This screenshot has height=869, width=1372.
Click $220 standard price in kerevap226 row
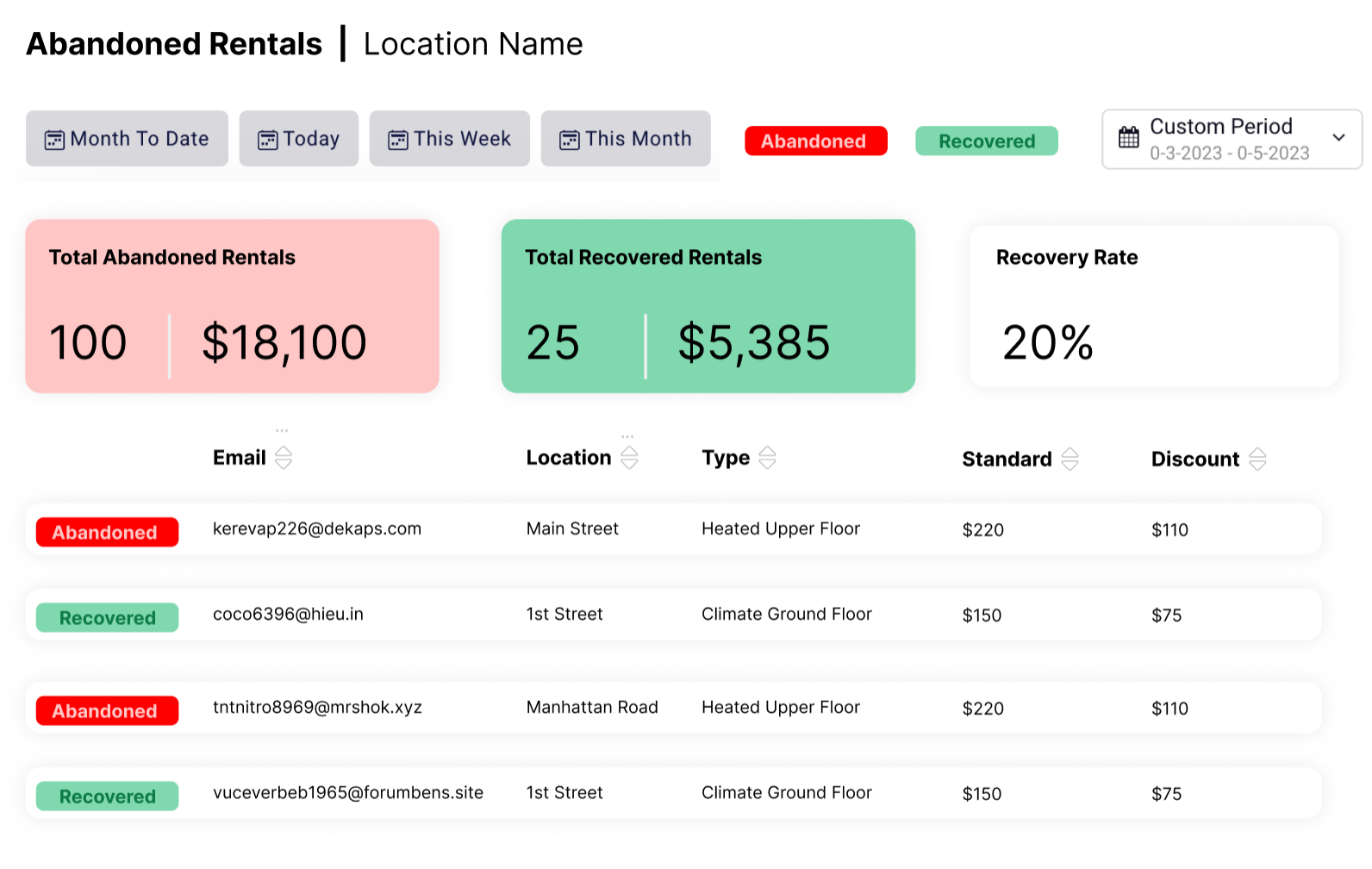pyautogui.click(x=983, y=529)
